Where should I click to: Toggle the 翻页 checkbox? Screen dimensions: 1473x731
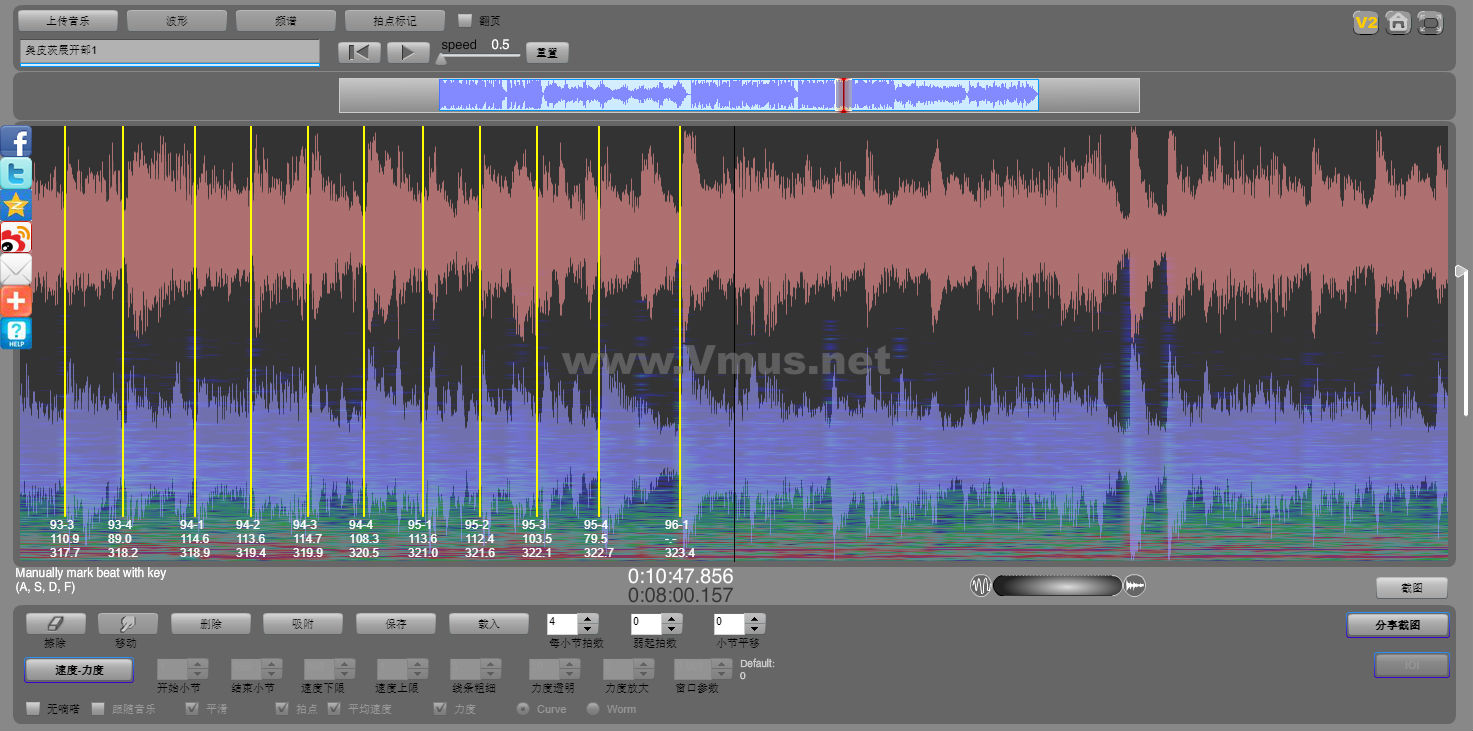click(465, 20)
